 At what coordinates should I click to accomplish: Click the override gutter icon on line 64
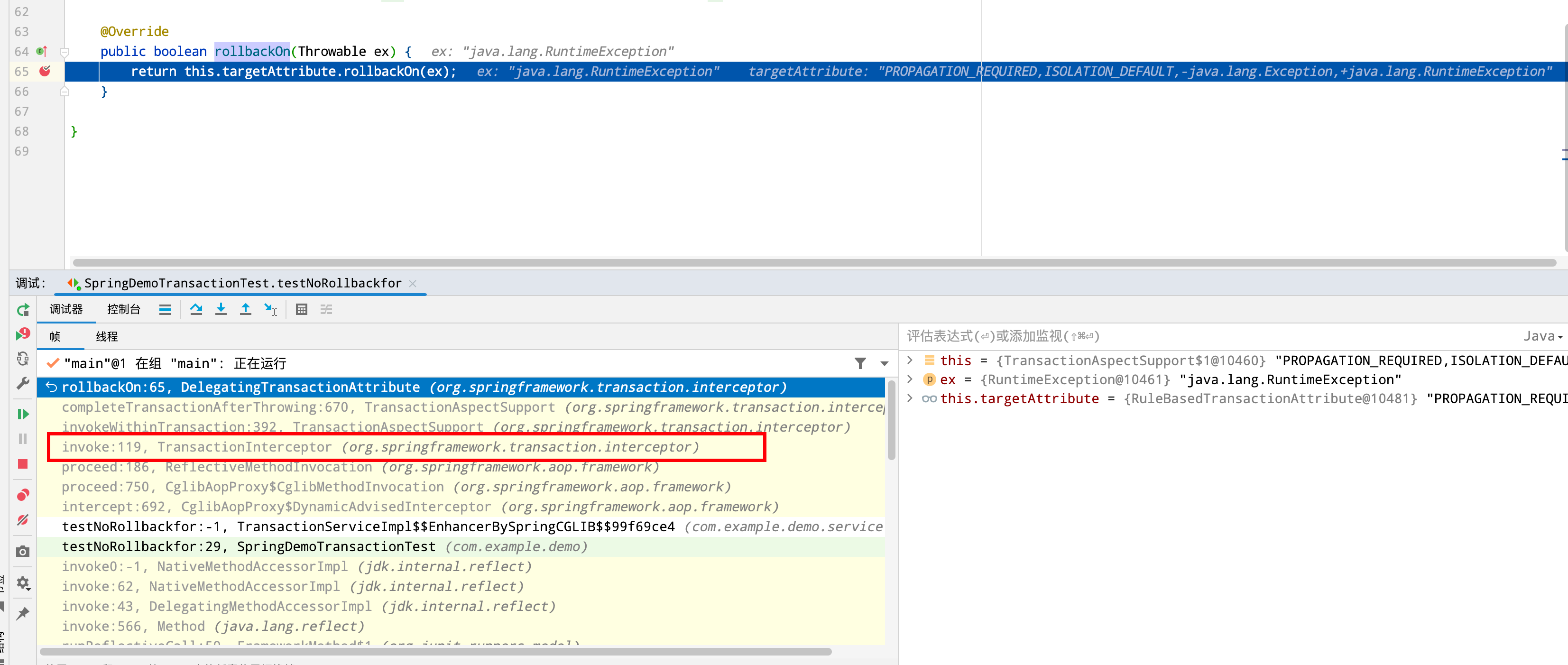[x=42, y=52]
